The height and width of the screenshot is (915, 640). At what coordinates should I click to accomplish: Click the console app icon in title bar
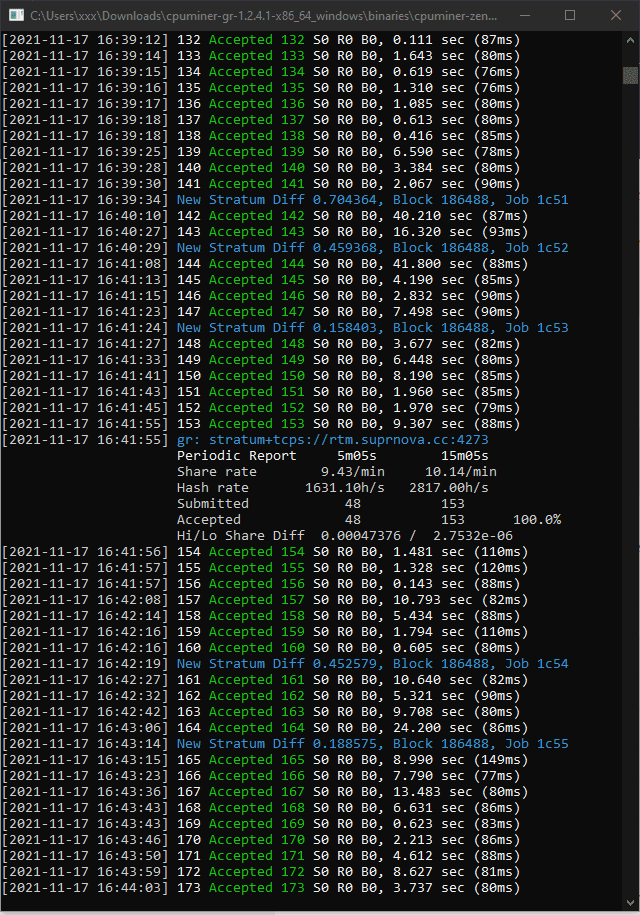[x=16, y=15]
